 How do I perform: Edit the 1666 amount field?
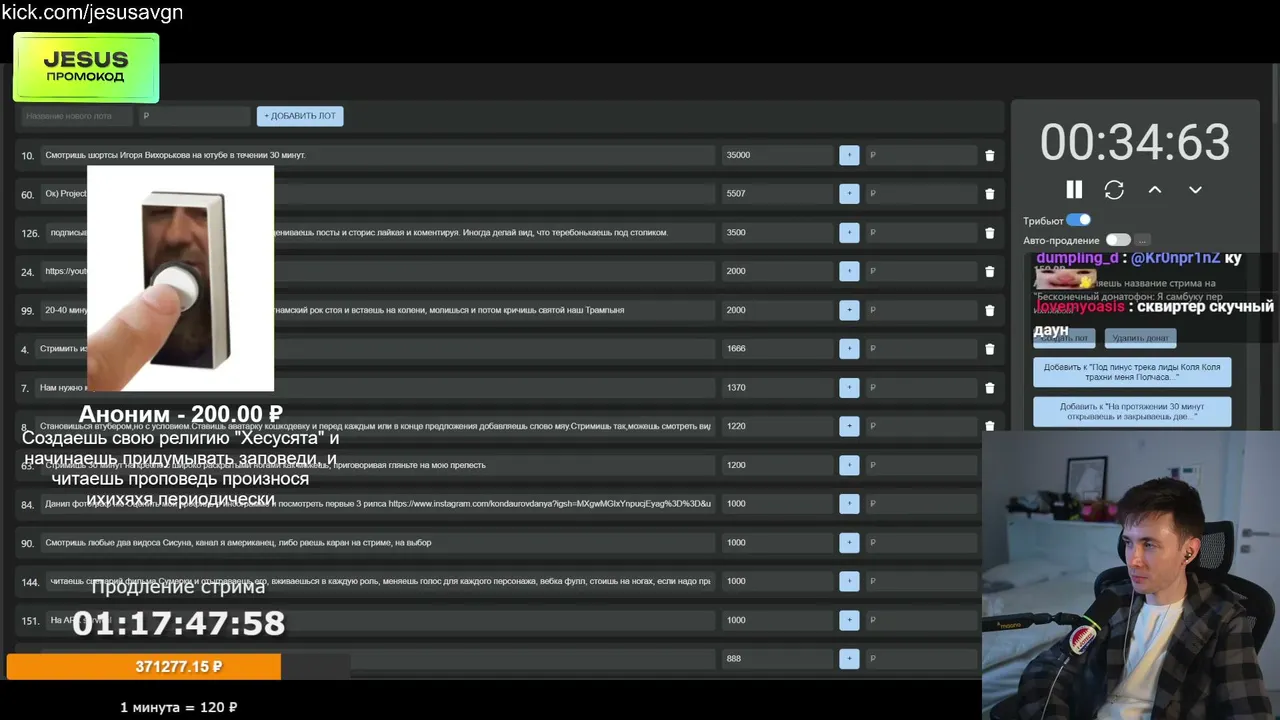777,349
